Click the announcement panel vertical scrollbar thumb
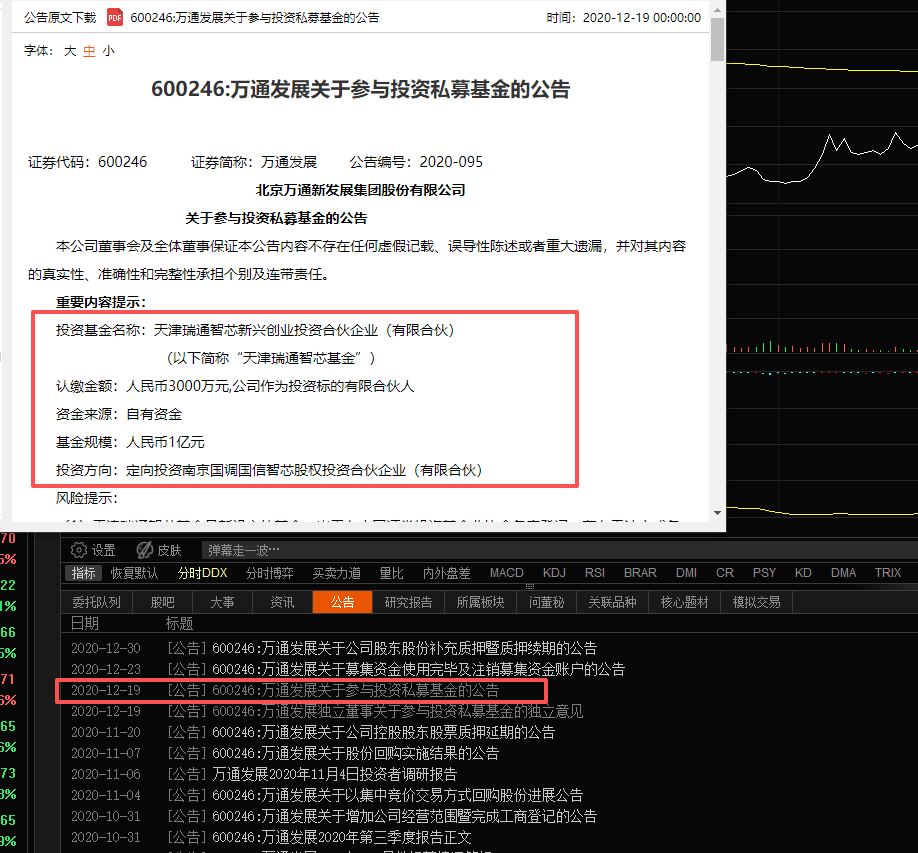 click(x=717, y=39)
